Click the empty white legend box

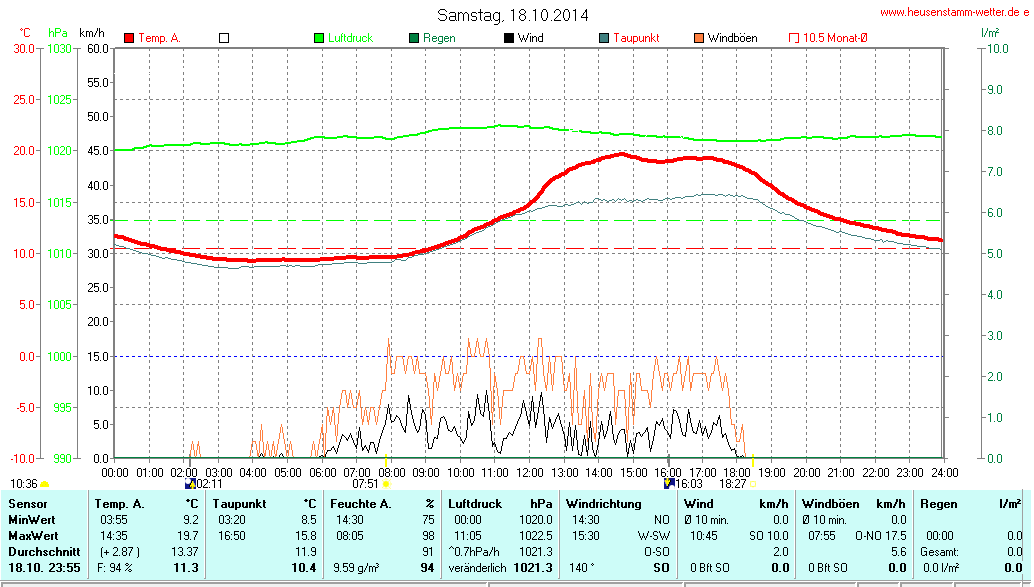pos(224,38)
